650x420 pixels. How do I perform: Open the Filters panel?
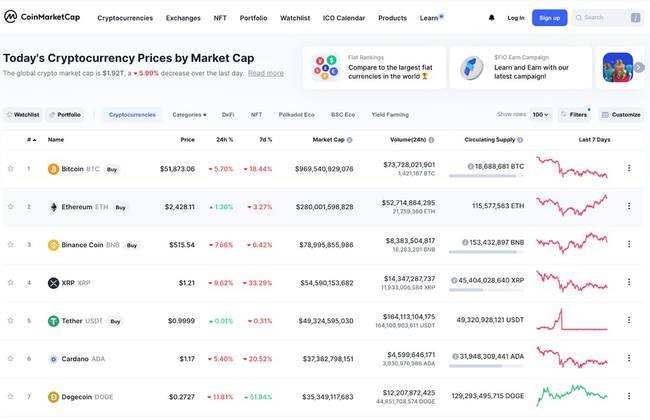pyautogui.click(x=574, y=114)
